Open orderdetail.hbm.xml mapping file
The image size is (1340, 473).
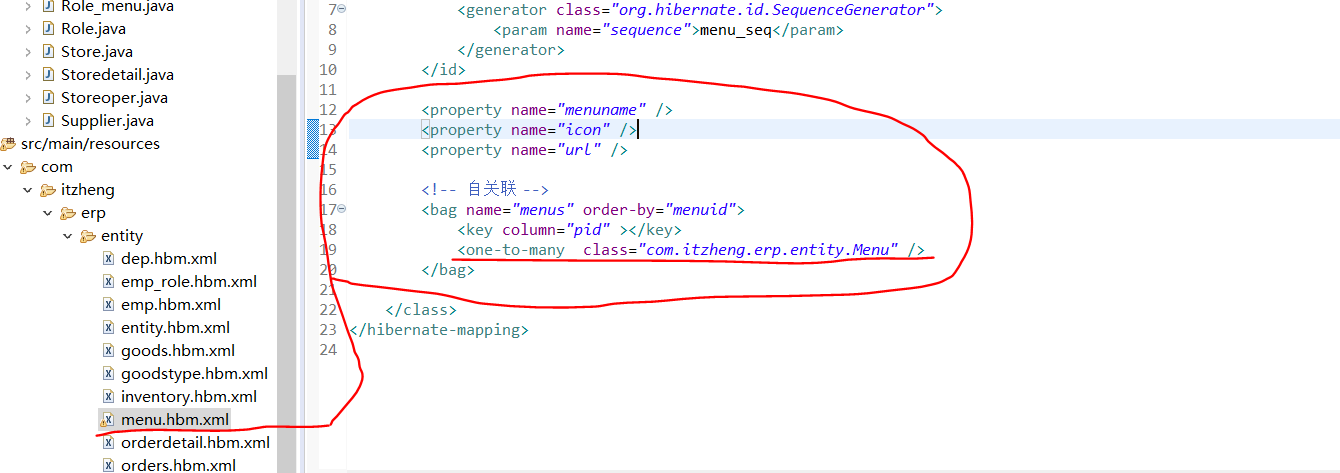pyautogui.click(x=195, y=443)
